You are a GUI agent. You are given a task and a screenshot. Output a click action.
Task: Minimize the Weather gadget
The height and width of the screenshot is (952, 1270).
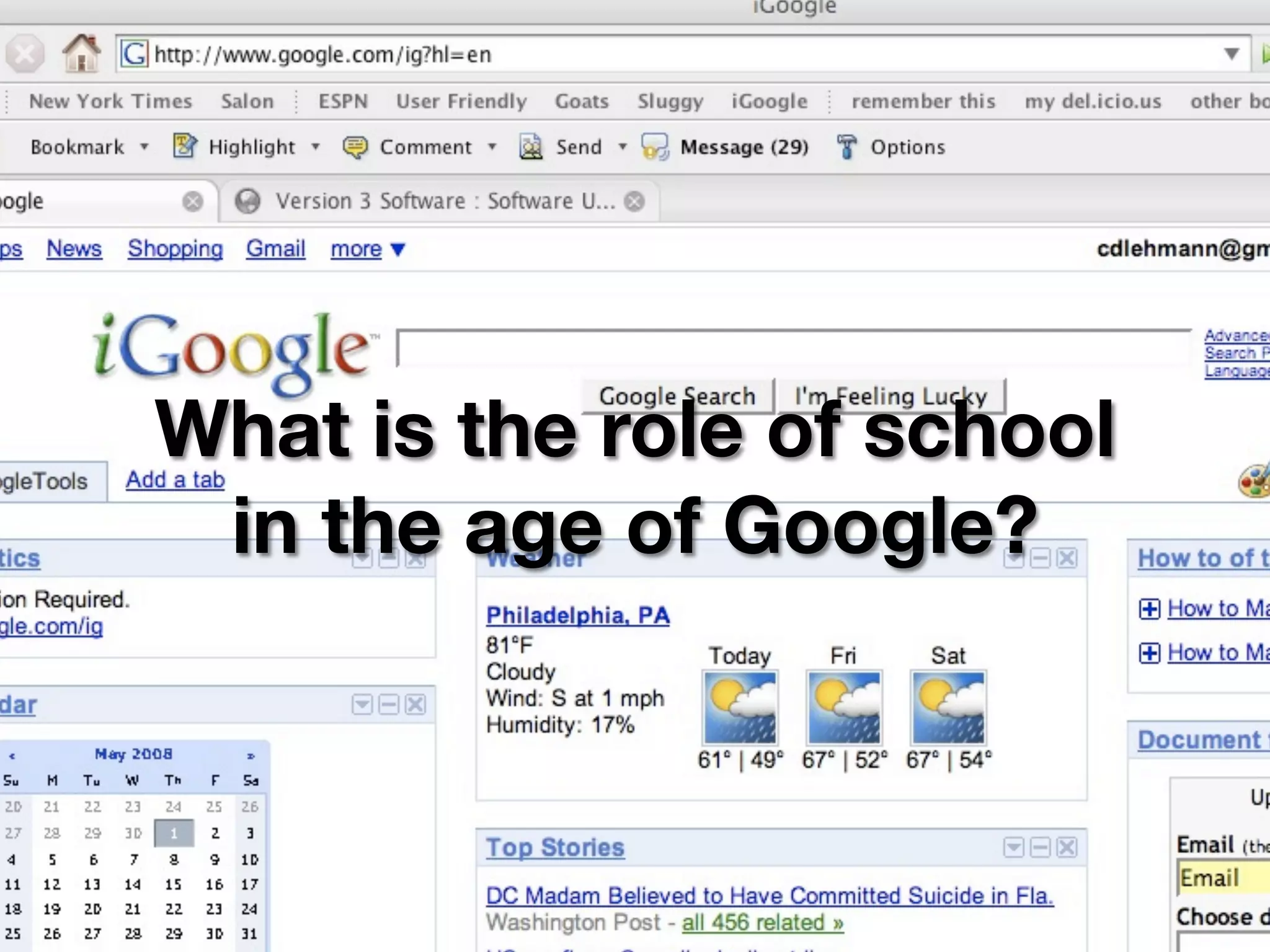(1040, 558)
